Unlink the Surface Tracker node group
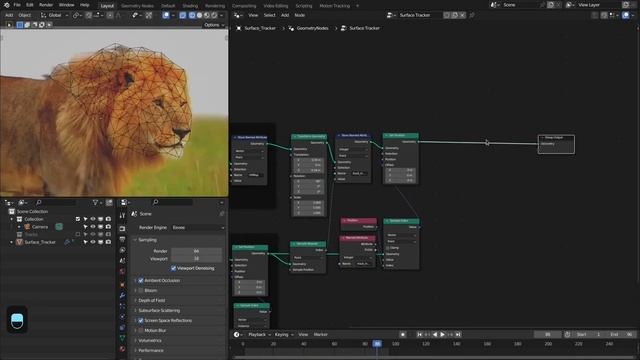The image size is (640, 360). 462,15
